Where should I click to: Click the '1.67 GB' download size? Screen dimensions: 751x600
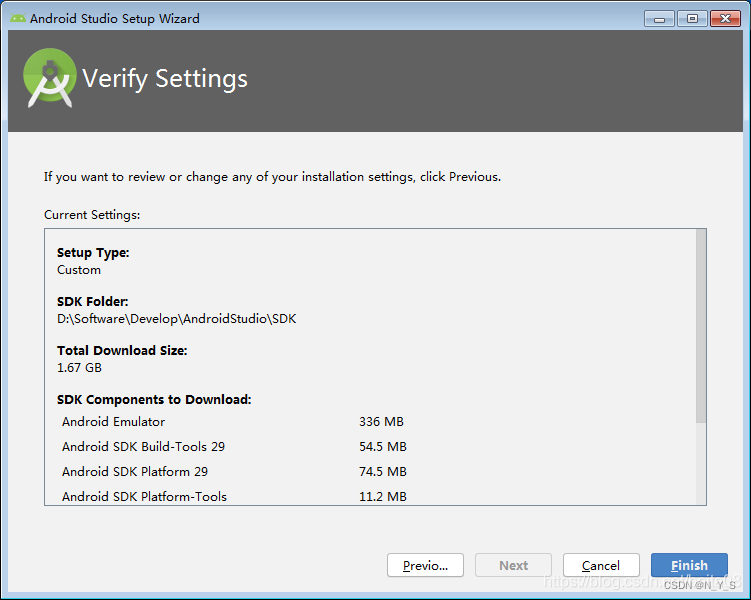[80, 368]
